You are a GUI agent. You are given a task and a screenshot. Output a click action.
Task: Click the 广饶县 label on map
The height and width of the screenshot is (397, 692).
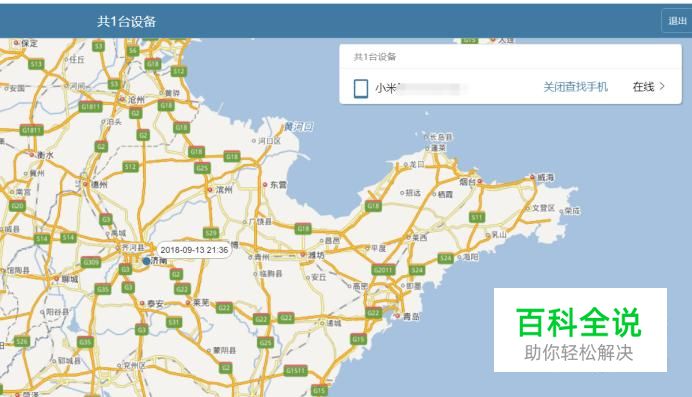point(260,221)
